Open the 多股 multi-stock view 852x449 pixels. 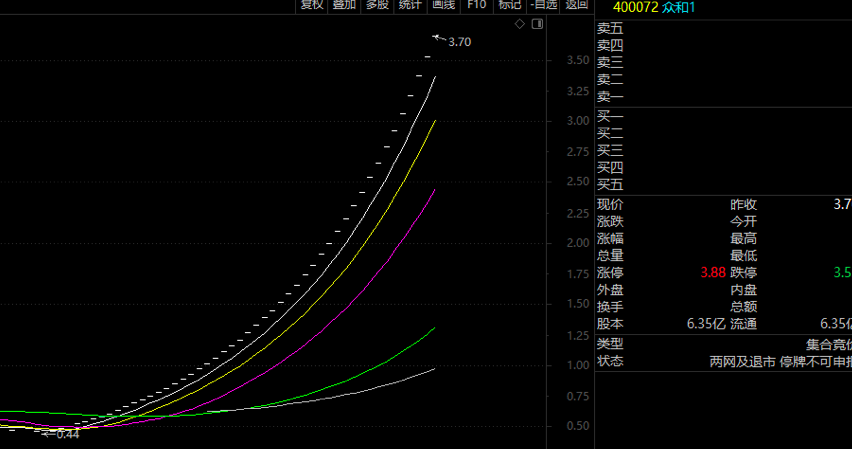click(x=378, y=5)
